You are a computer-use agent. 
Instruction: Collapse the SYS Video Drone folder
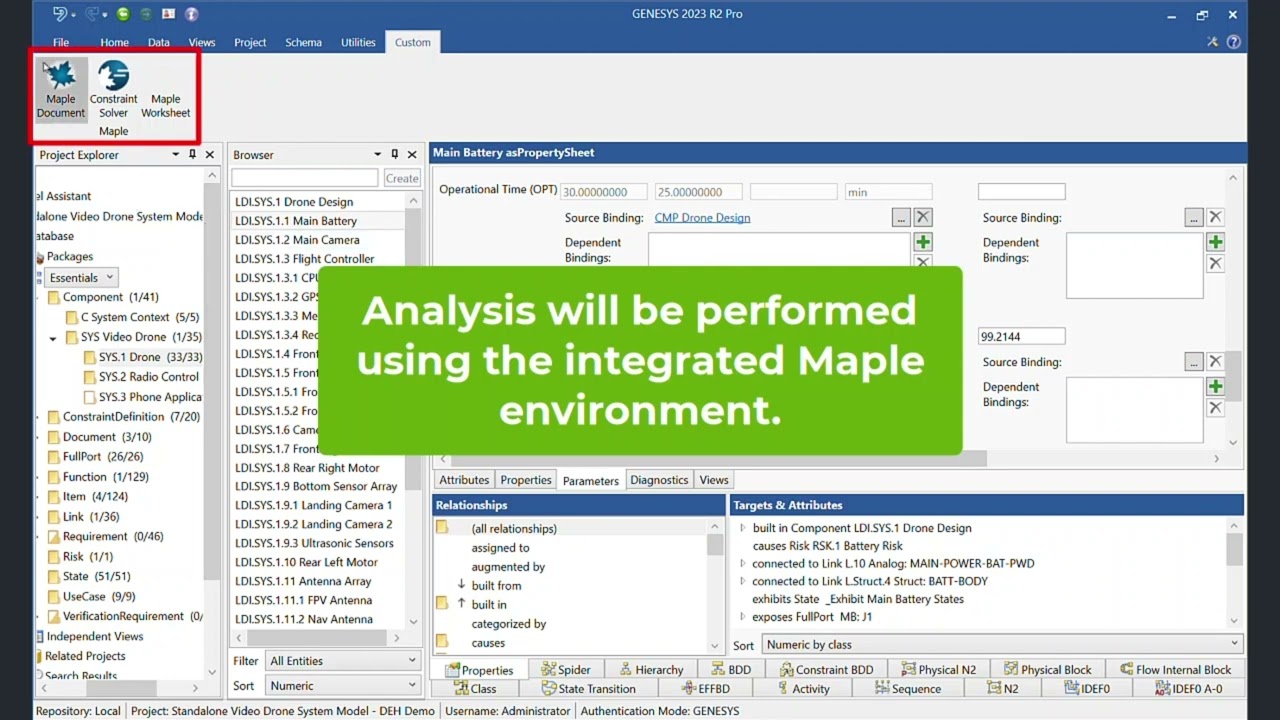53,338
